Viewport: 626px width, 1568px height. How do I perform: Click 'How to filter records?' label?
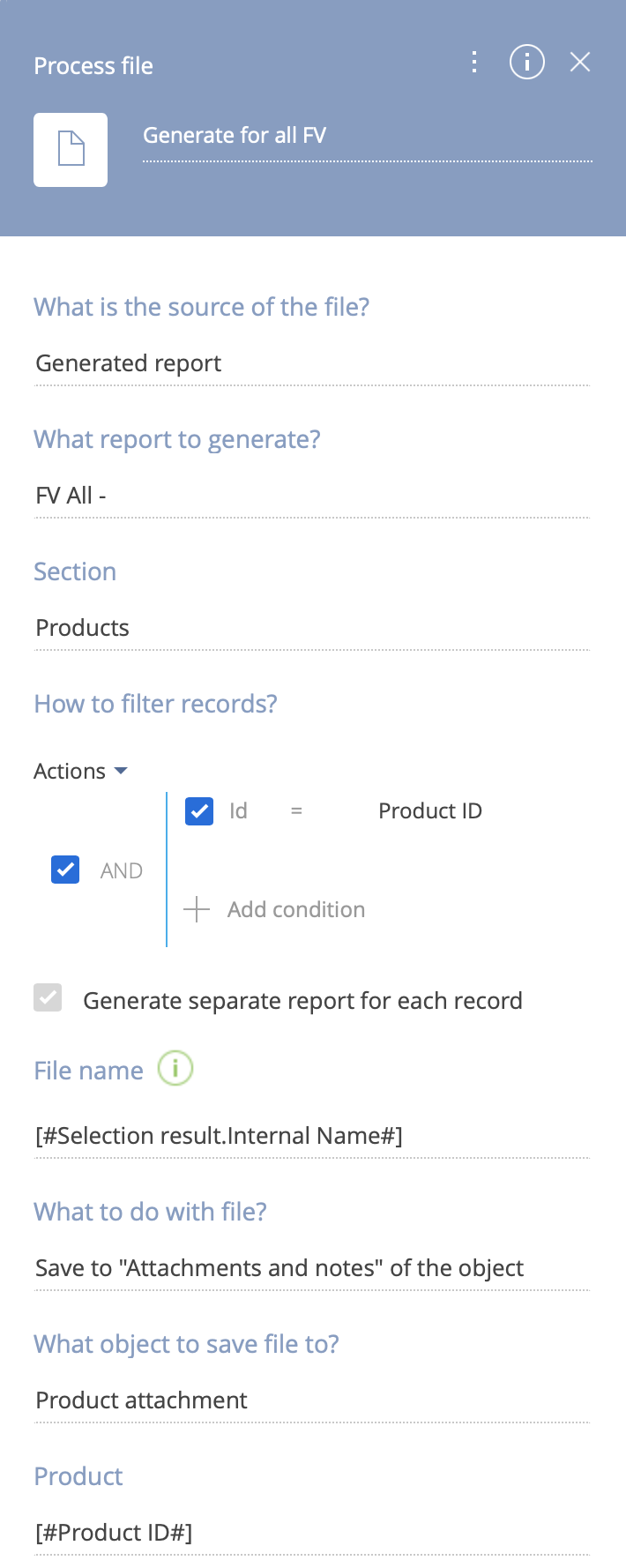(x=155, y=704)
